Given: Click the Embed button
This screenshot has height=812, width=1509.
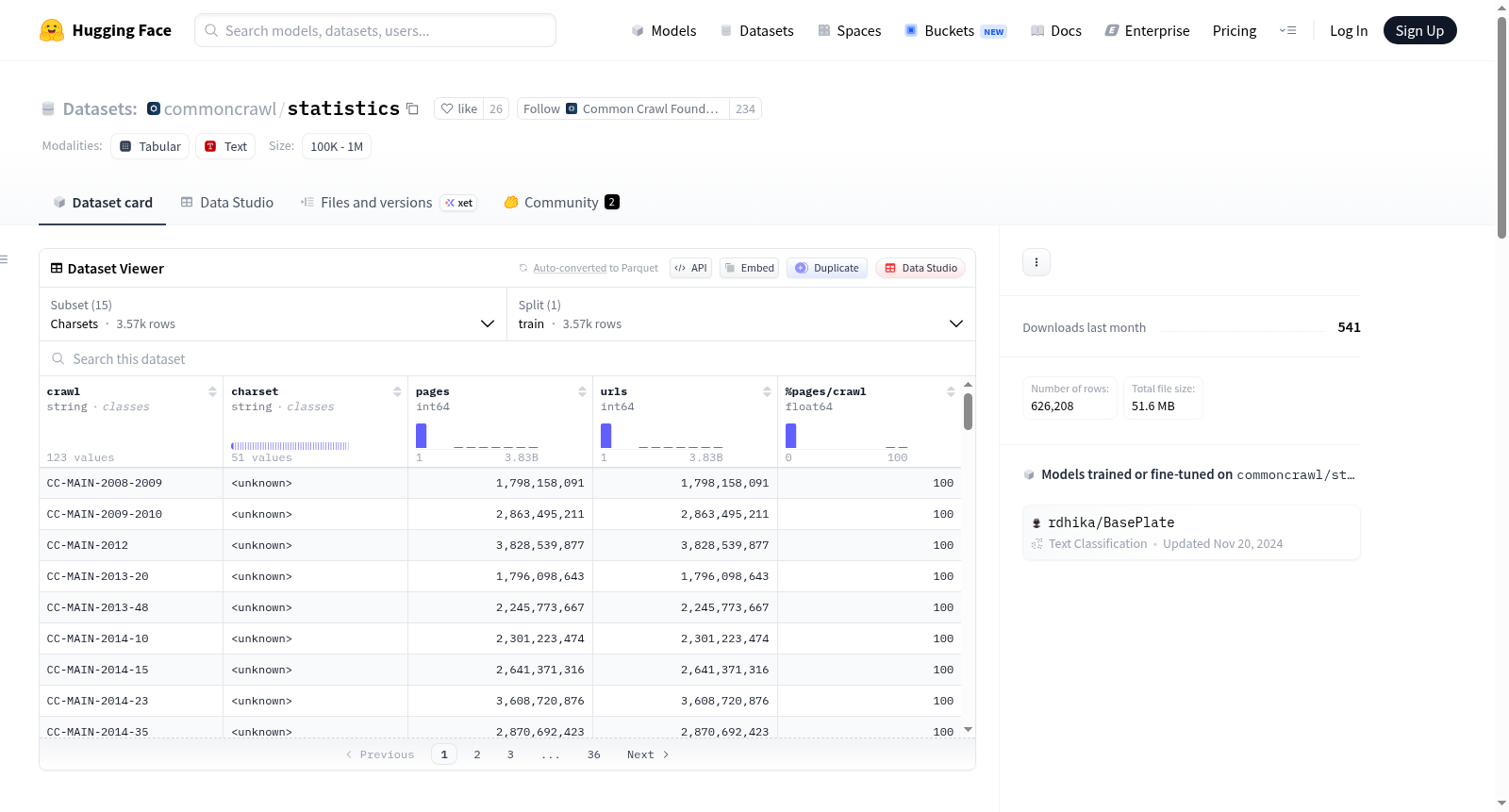Looking at the screenshot, I should (750, 268).
